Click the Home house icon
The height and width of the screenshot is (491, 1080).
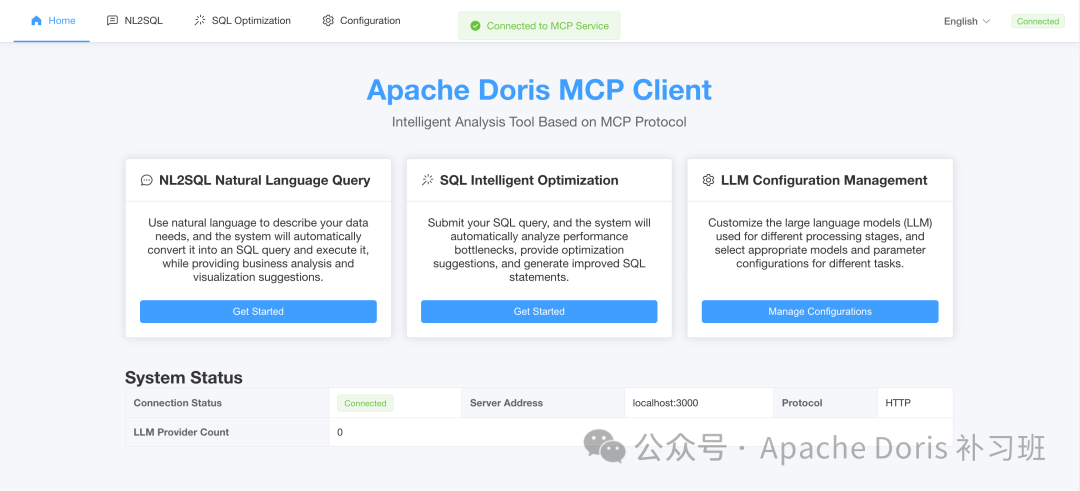click(37, 21)
